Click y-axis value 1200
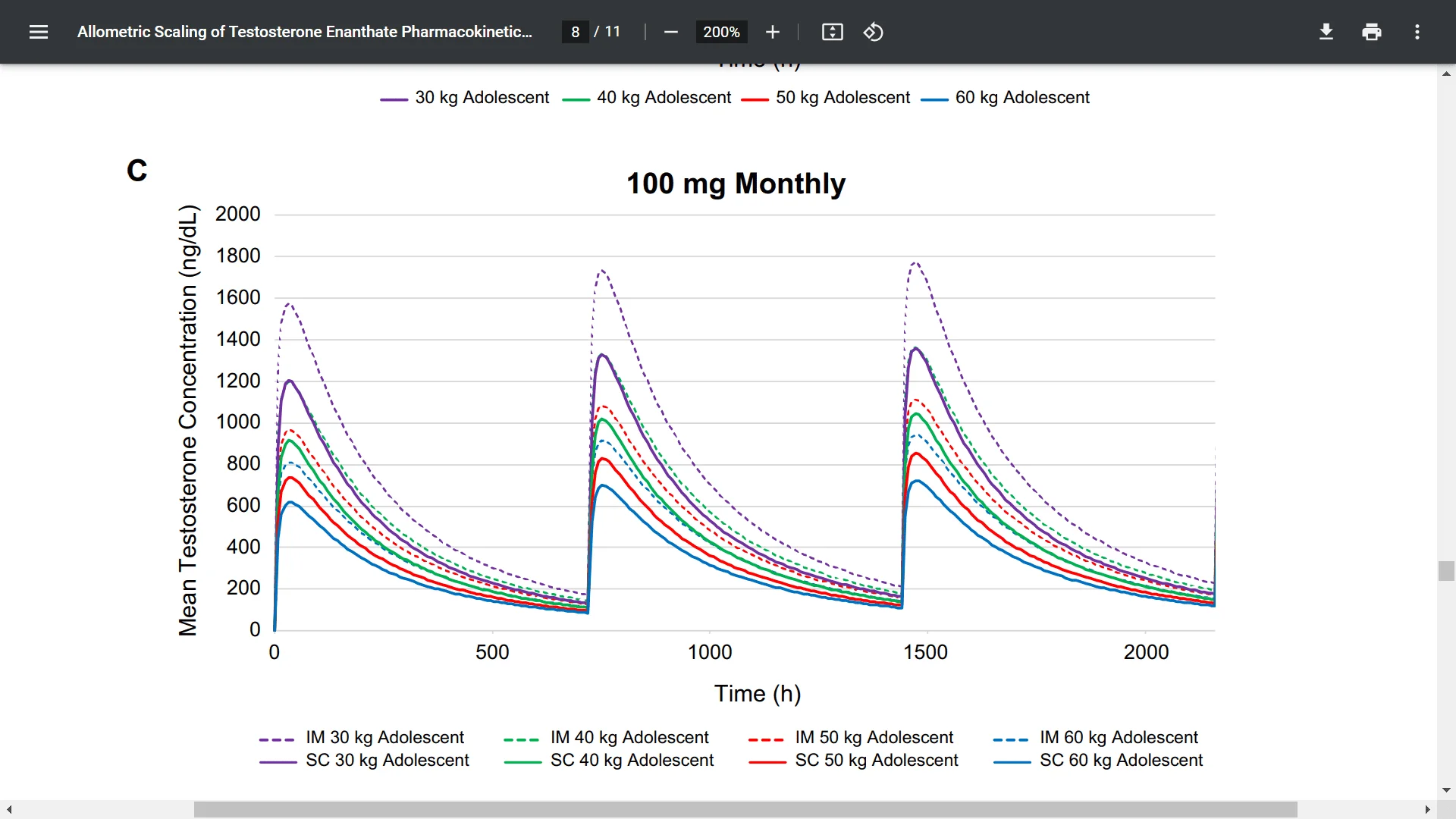This screenshot has width=1456, height=819. (x=238, y=381)
